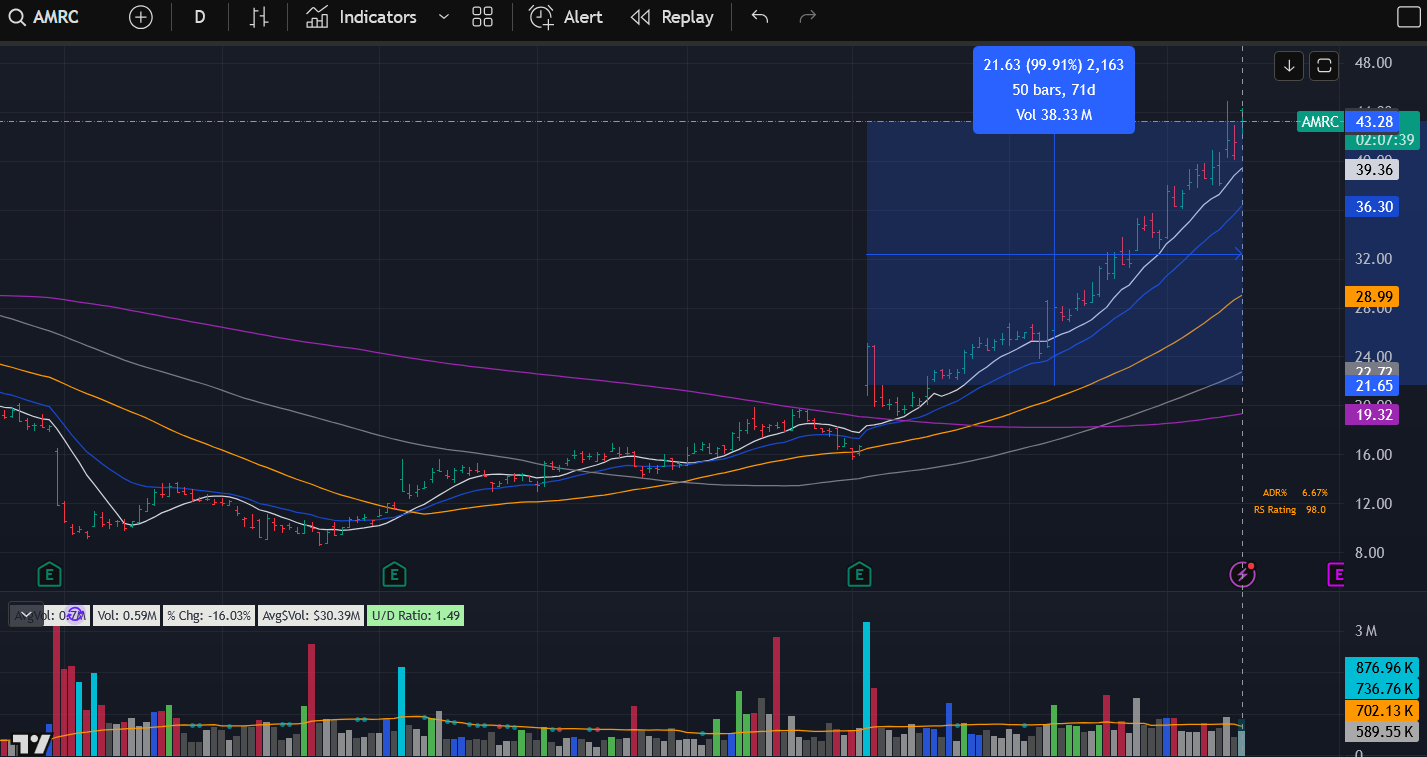Open the D timeframe interval selector

(200, 17)
